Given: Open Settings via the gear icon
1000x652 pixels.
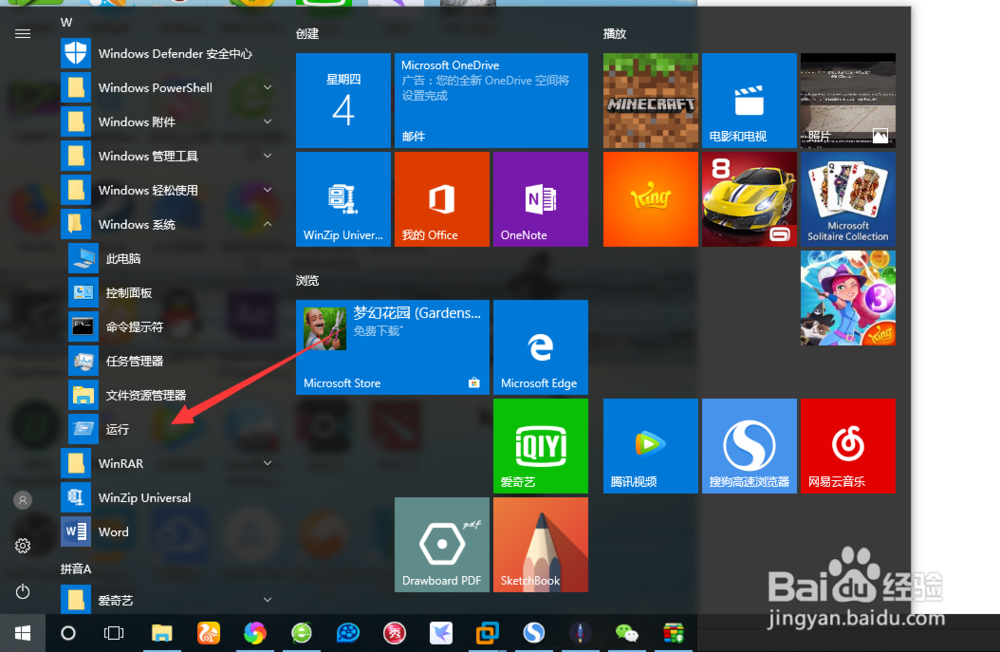Looking at the screenshot, I should tap(23, 546).
